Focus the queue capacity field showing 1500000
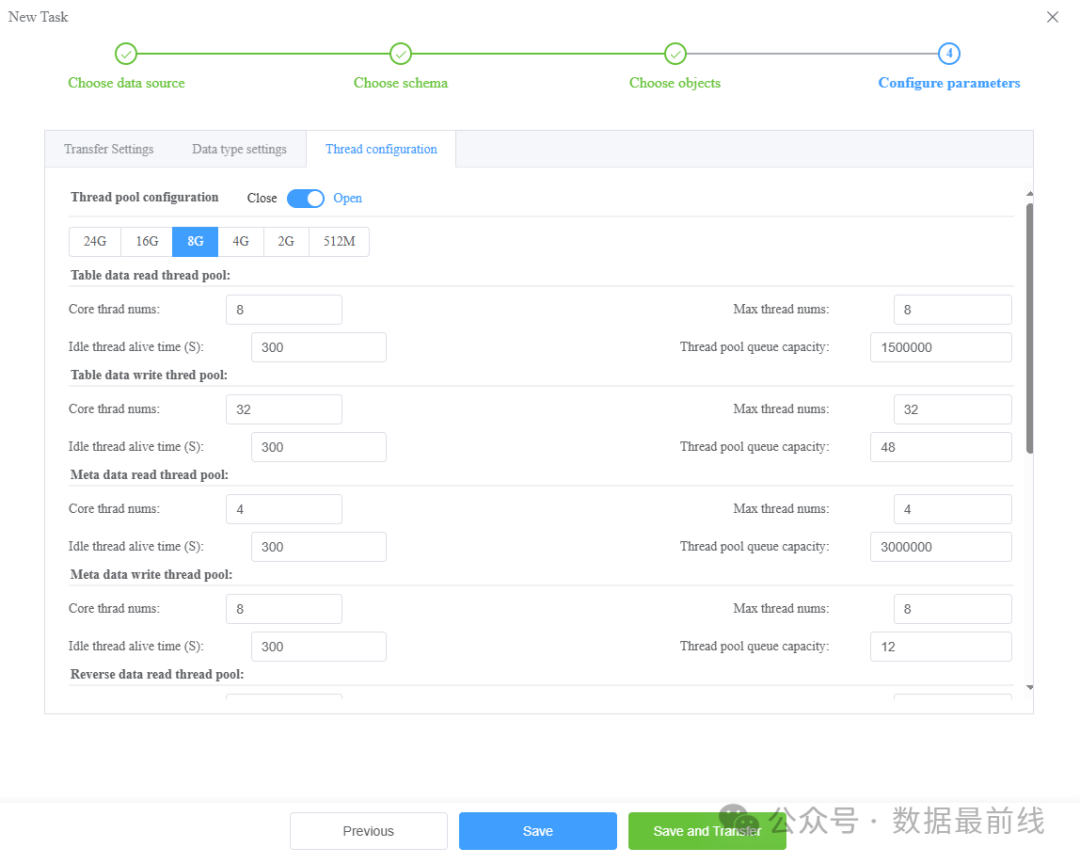 click(x=941, y=347)
